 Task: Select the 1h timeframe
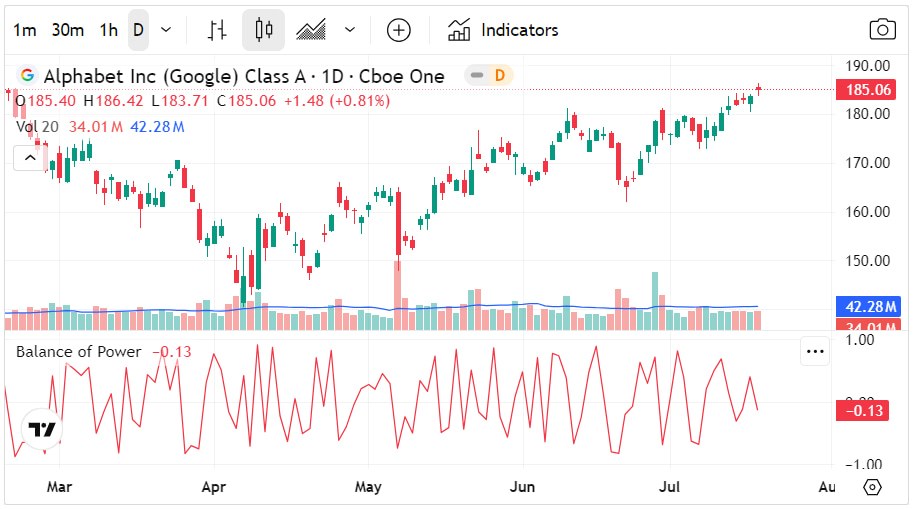108,30
